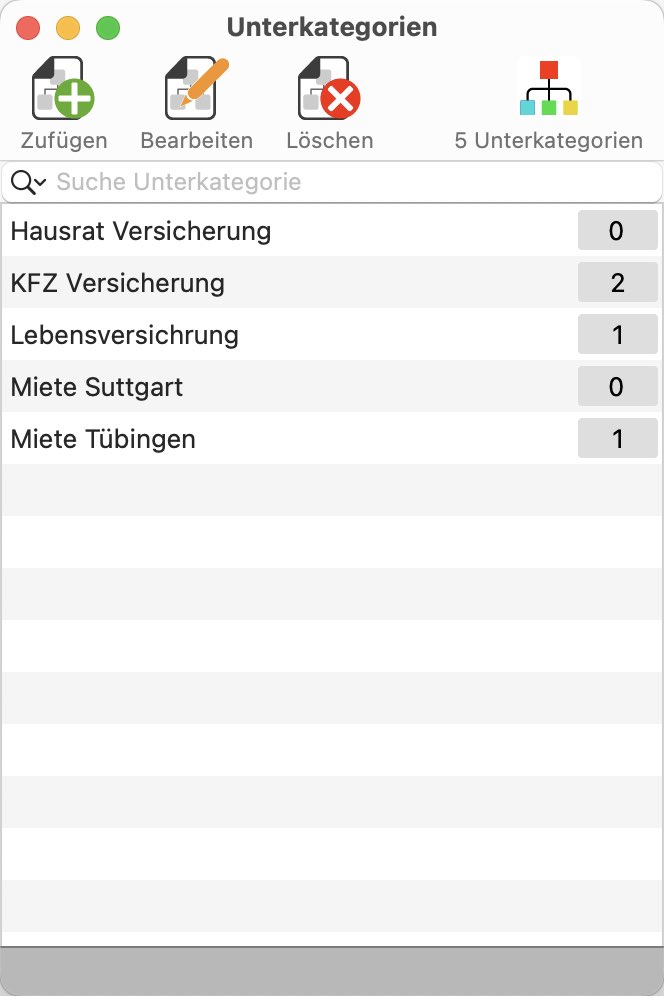
Task: Click the 5 Unterkategorien hierarchy icon
Action: (x=548, y=88)
